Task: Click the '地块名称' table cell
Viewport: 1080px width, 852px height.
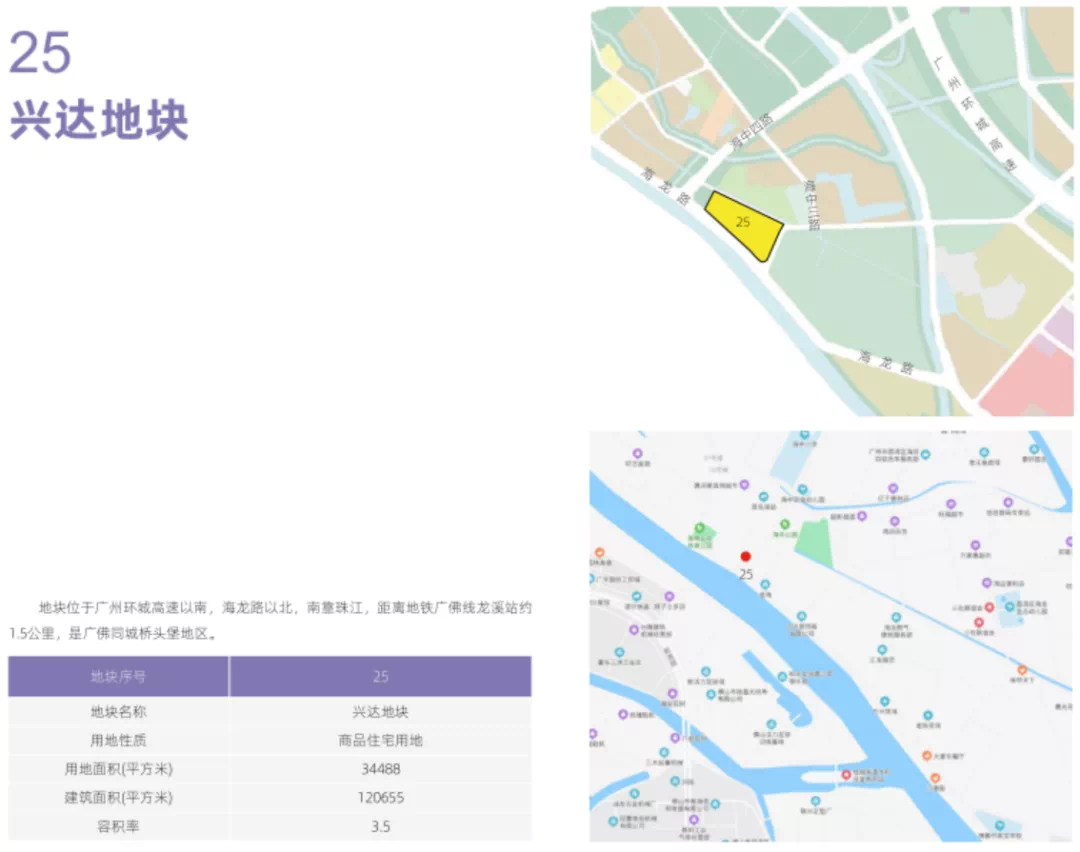Action: 118,711
